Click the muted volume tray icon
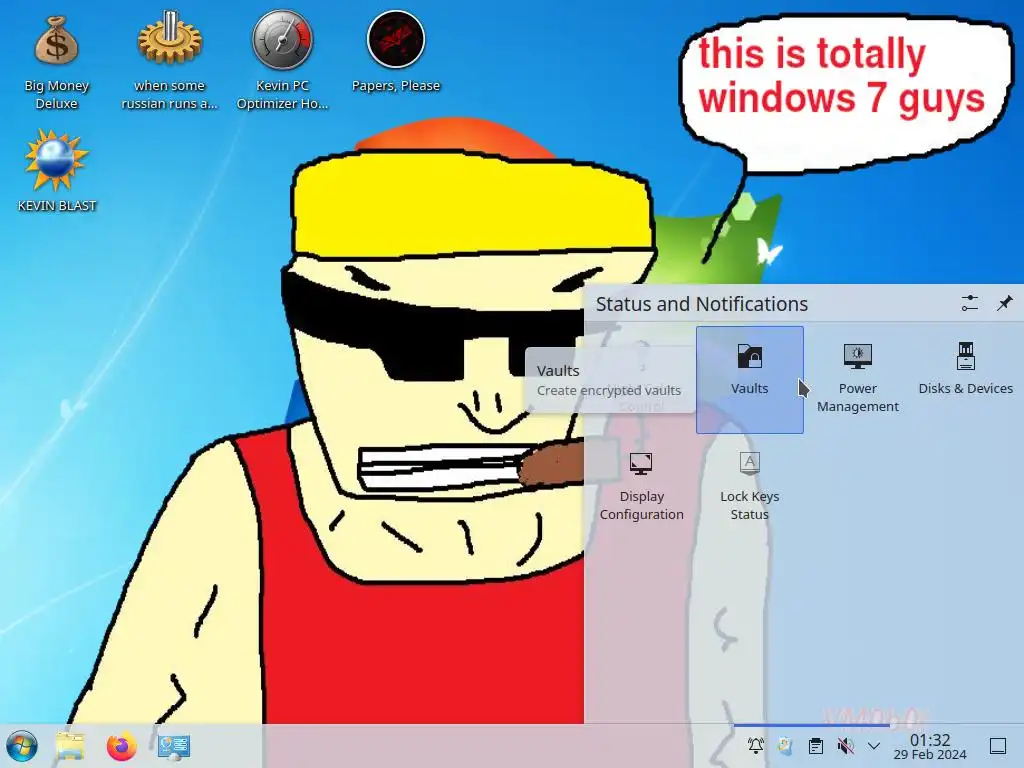1024x768 pixels. [x=845, y=746]
